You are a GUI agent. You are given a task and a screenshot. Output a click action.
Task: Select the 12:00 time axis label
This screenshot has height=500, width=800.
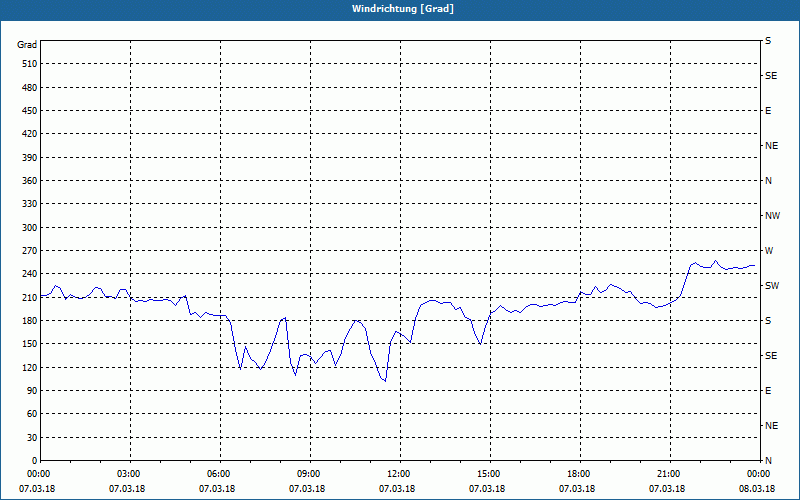point(398,474)
